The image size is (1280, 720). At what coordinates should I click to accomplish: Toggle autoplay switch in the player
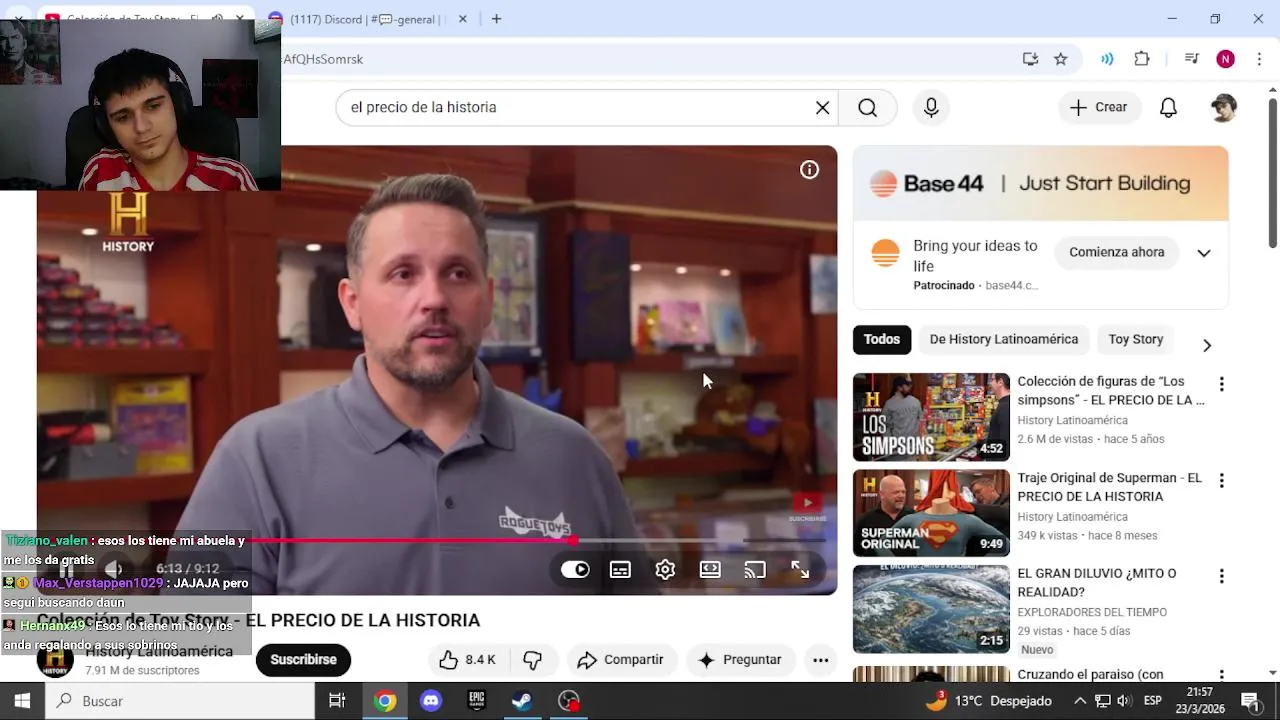pyautogui.click(x=575, y=570)
